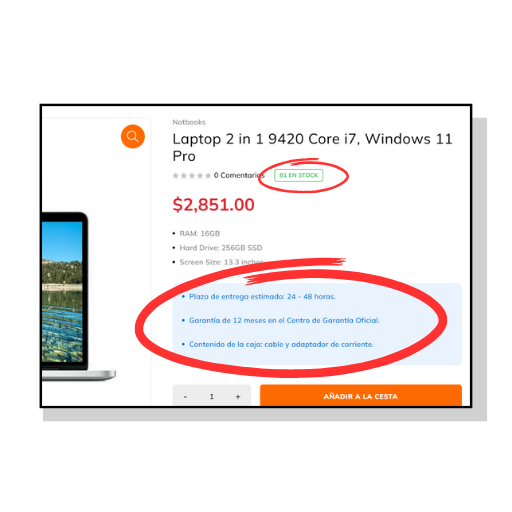Select the first rating star
The width and height of the screenshot is (512, 512).
coord(176,175)
